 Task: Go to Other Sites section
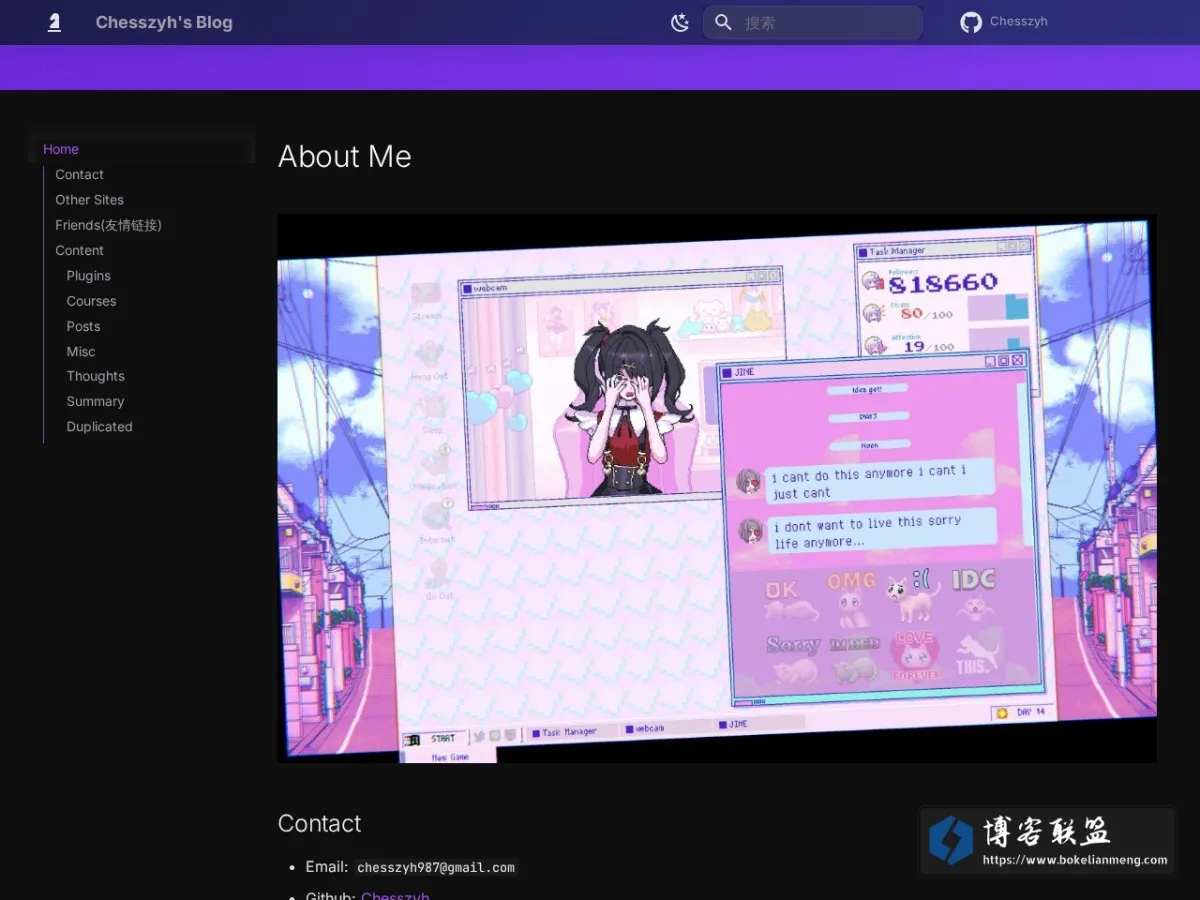point(89,200)
